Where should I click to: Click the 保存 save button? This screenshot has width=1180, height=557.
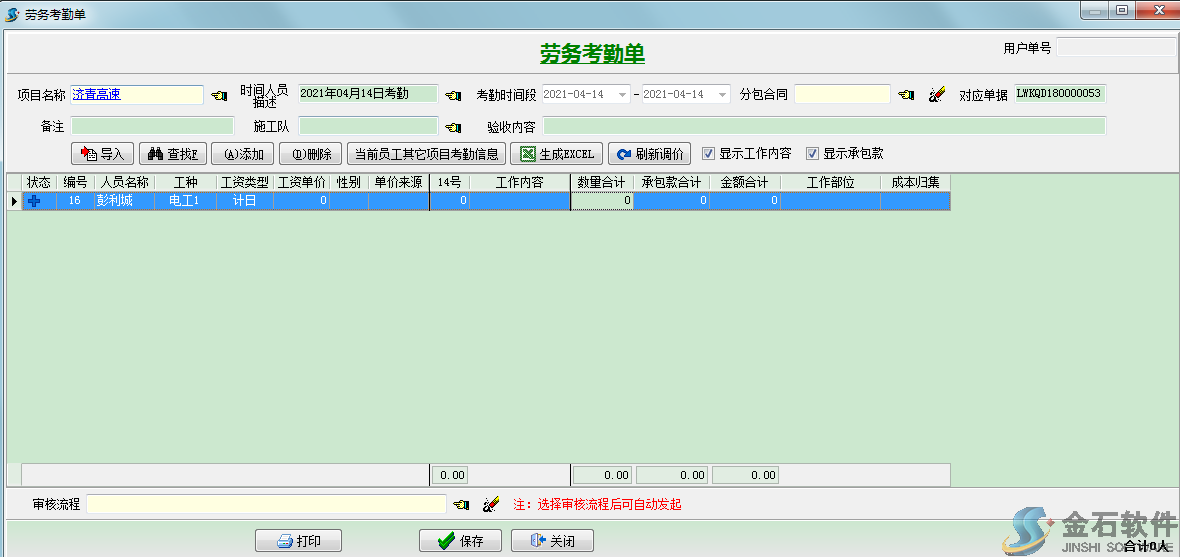pos(460,541)
